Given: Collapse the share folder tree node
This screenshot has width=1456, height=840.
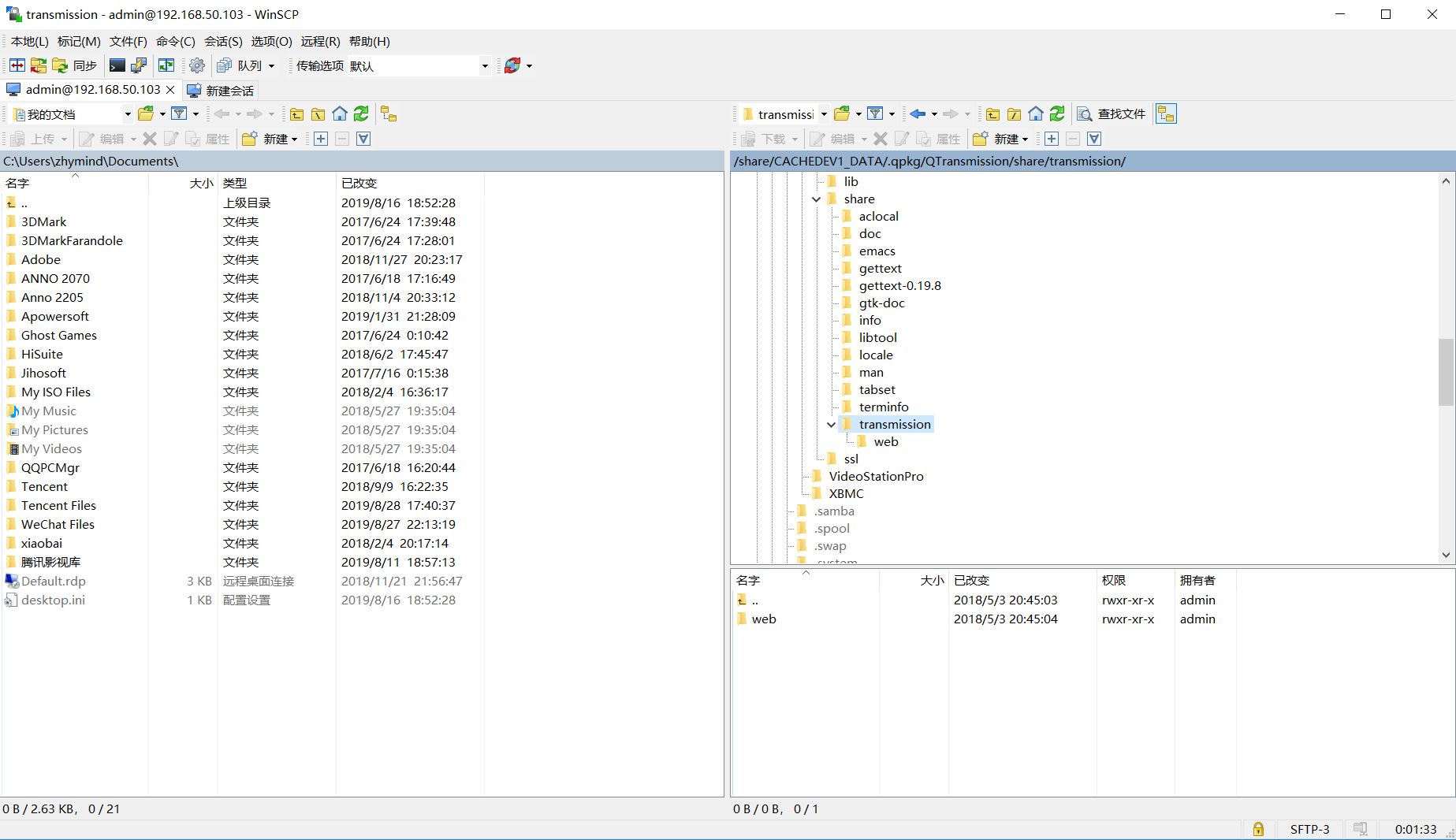Looking at the screenshot, I should (x=817, y=199).
